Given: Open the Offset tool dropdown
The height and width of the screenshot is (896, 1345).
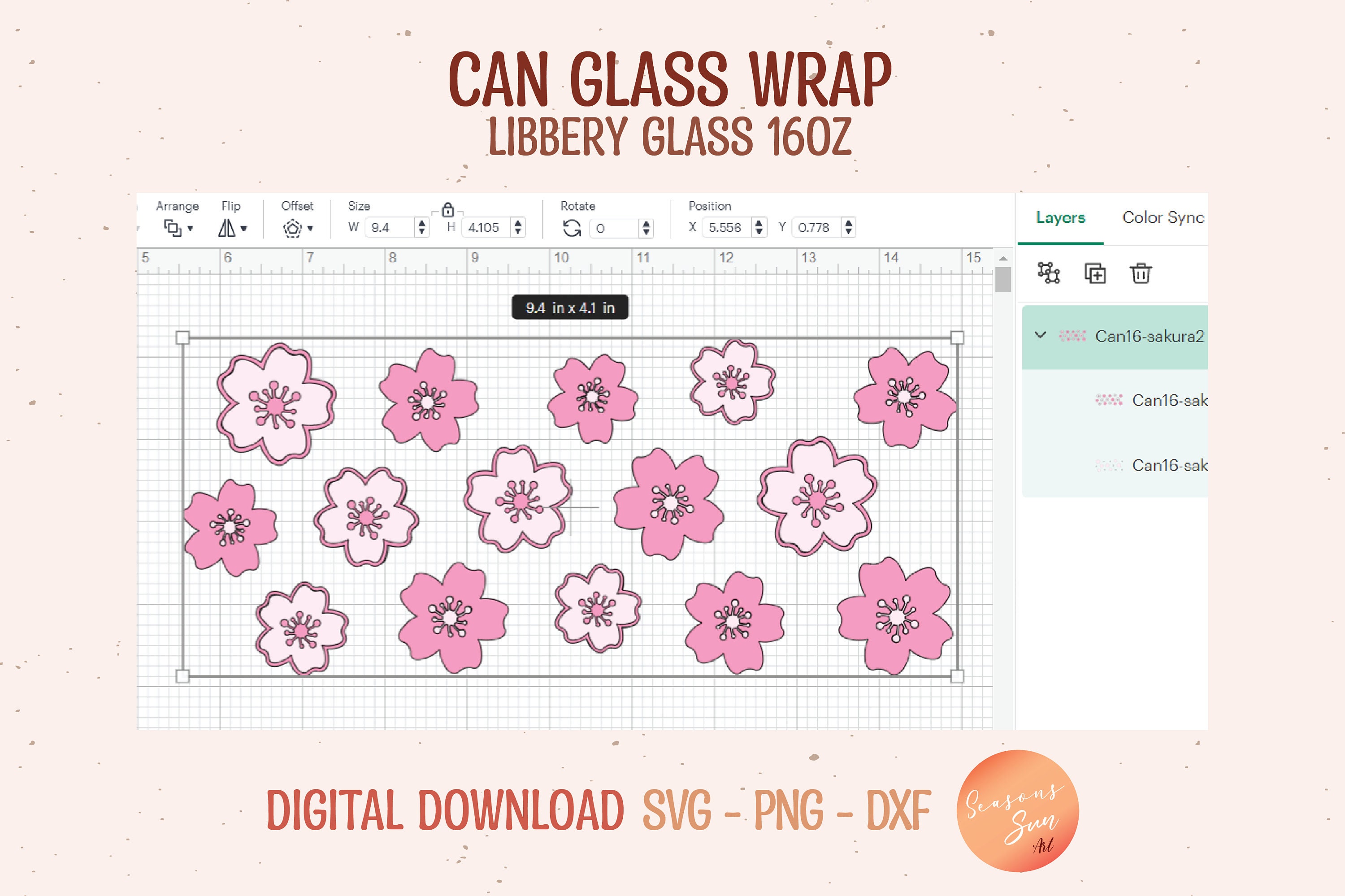Looking at the screenshot, I should pyautogui.click(x=298, y=228).
